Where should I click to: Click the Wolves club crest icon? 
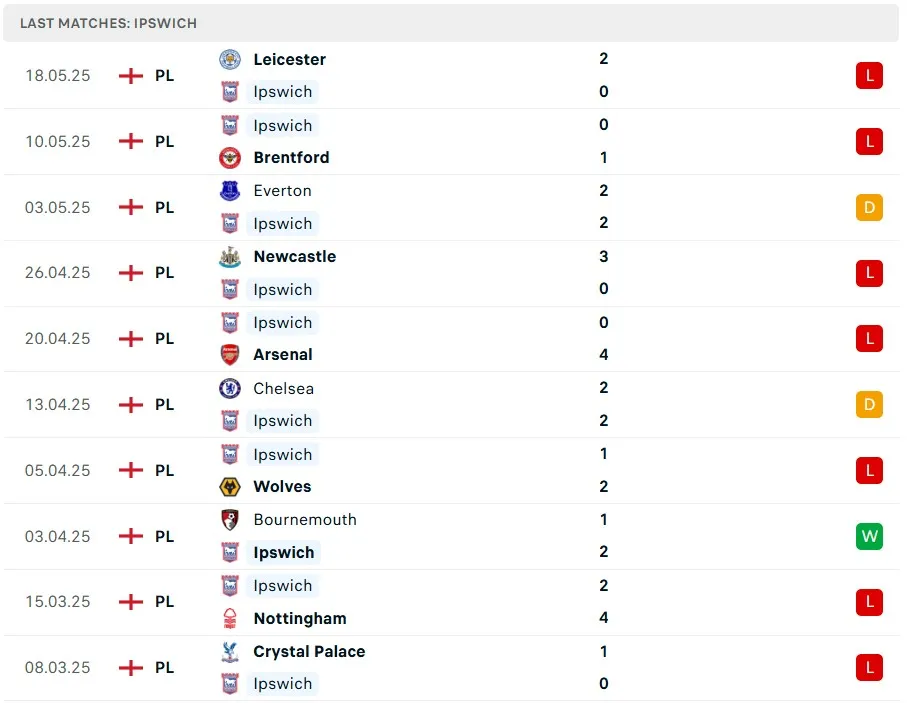pos(230,487)
